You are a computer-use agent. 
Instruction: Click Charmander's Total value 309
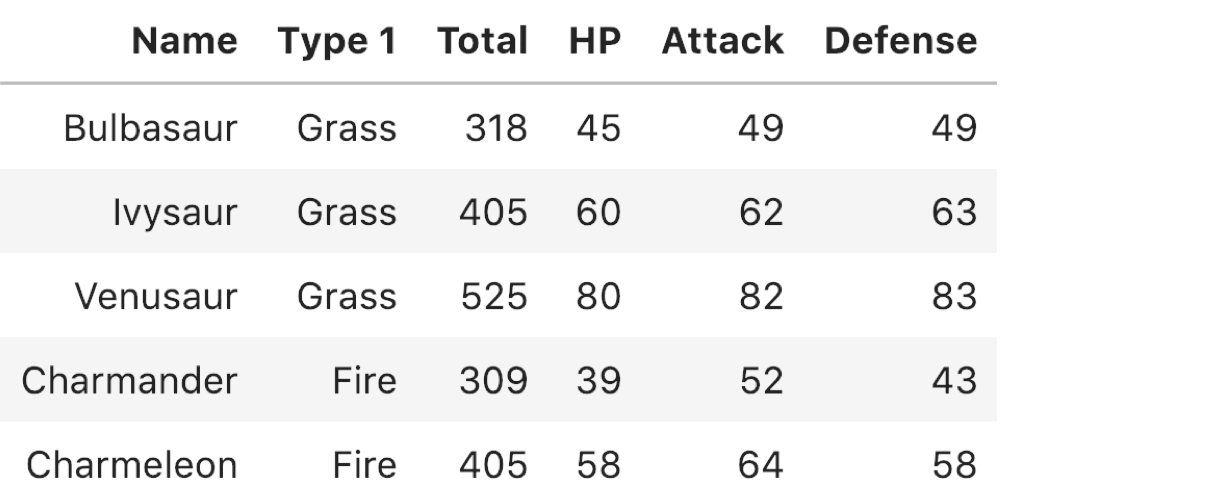tap(493, 380)
